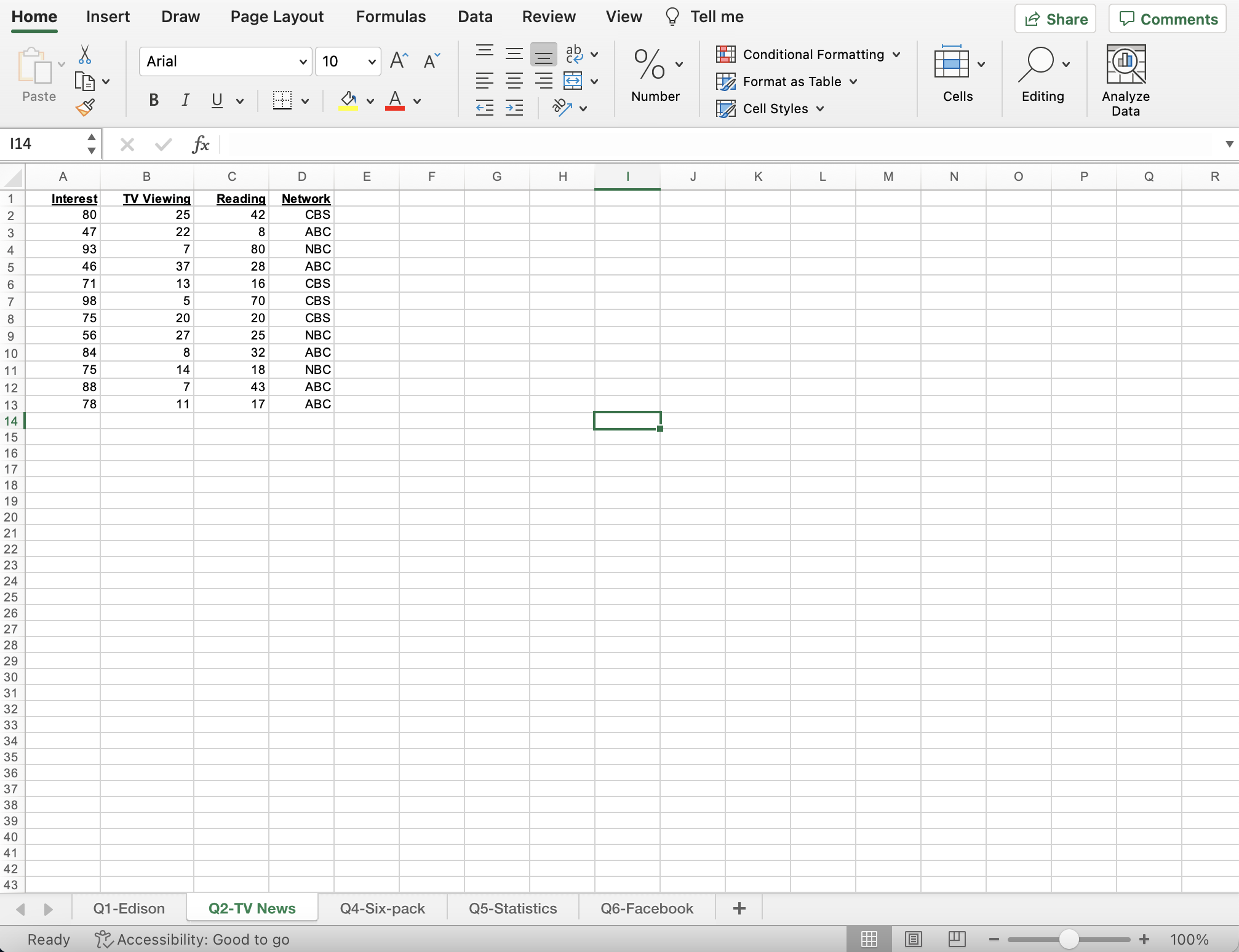1239x952 pixels.
Task: Toggle Bold formatting
Action: [154, 100]
